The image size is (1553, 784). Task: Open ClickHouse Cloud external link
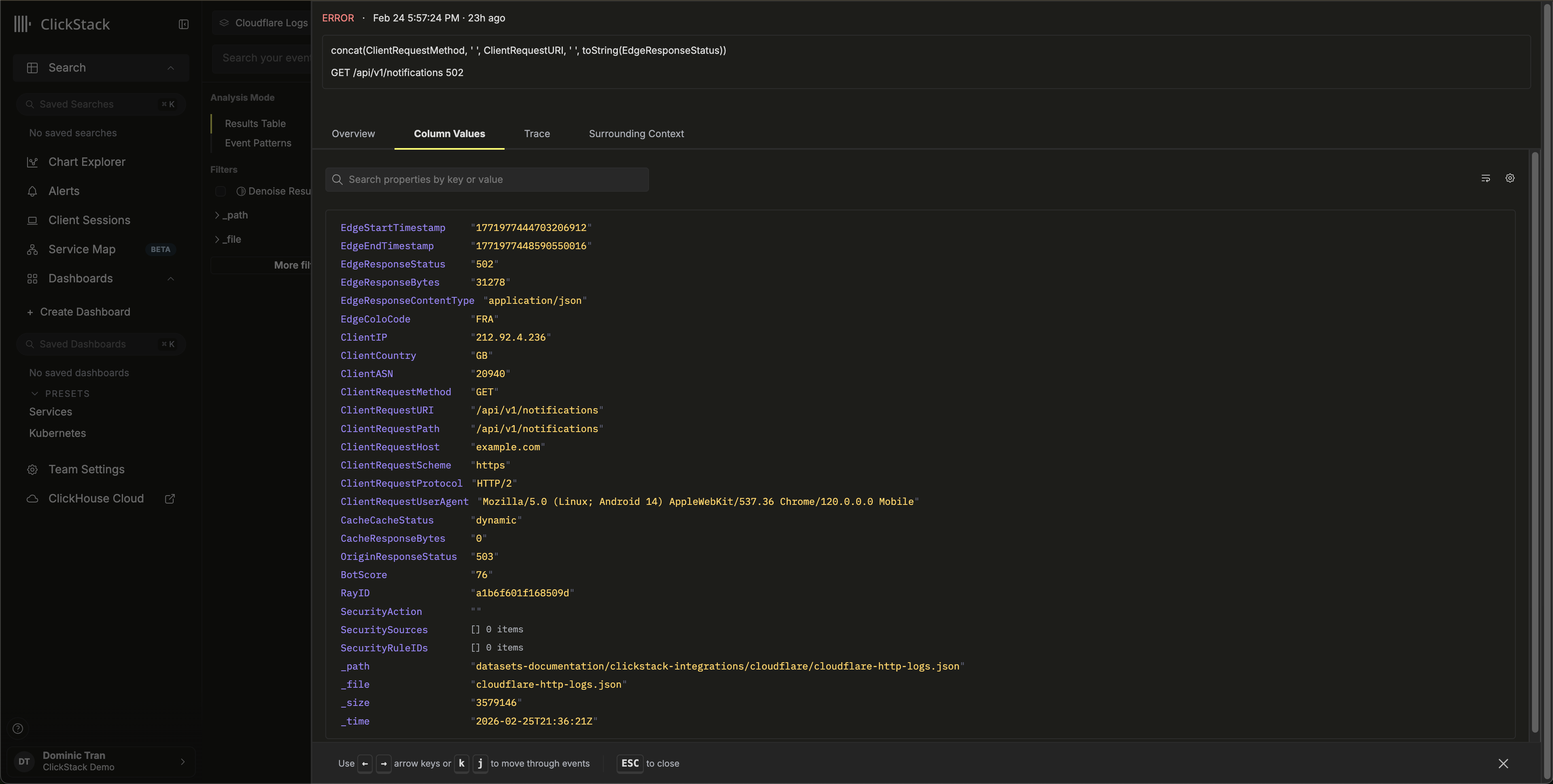click(170, 498)
